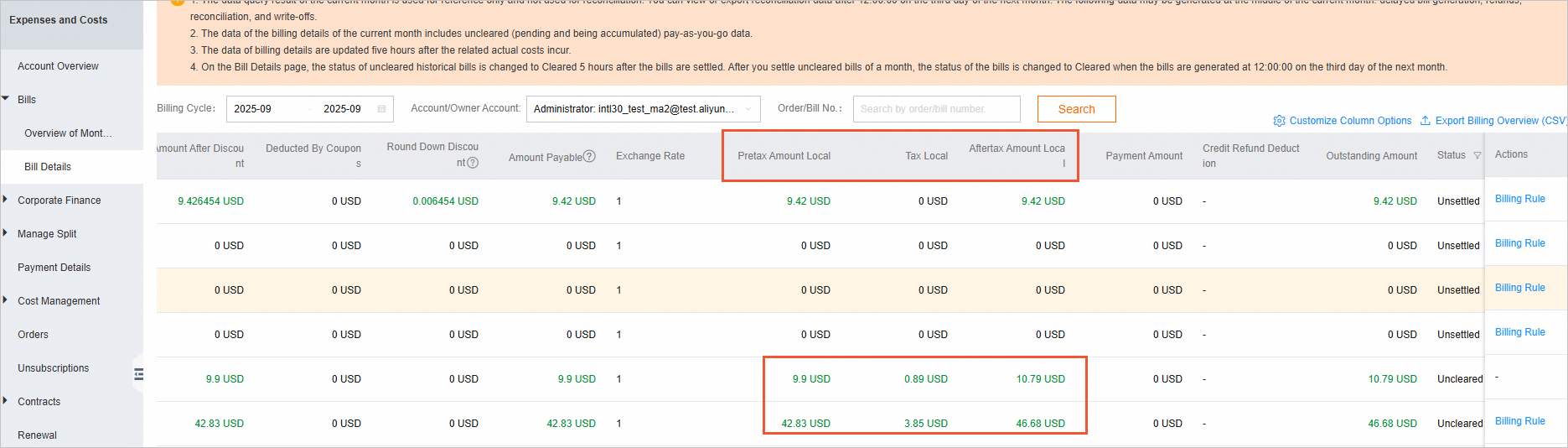The width and height of the screenshot is (1568, 448).
Task: Select the Credit Refund Deduction header
Action: click(x=1250, y=155)
